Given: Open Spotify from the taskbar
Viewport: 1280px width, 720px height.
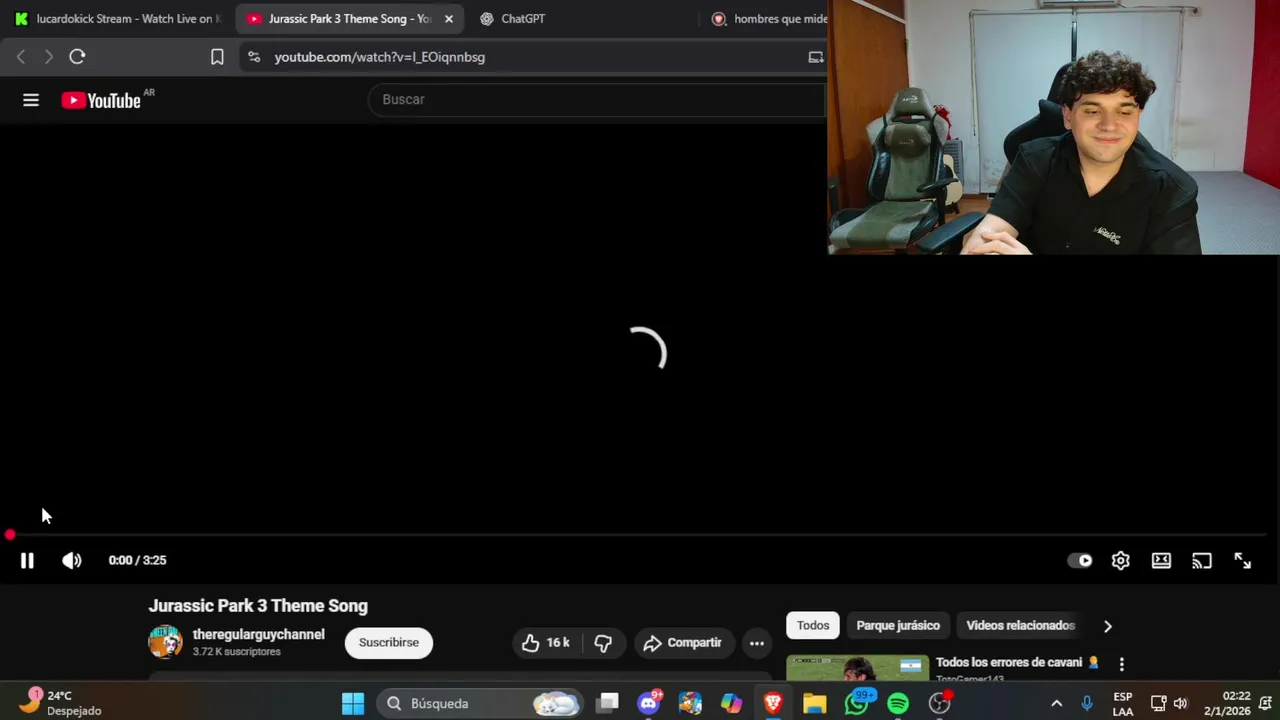Looking at the screenshot, I should point(898,704).
